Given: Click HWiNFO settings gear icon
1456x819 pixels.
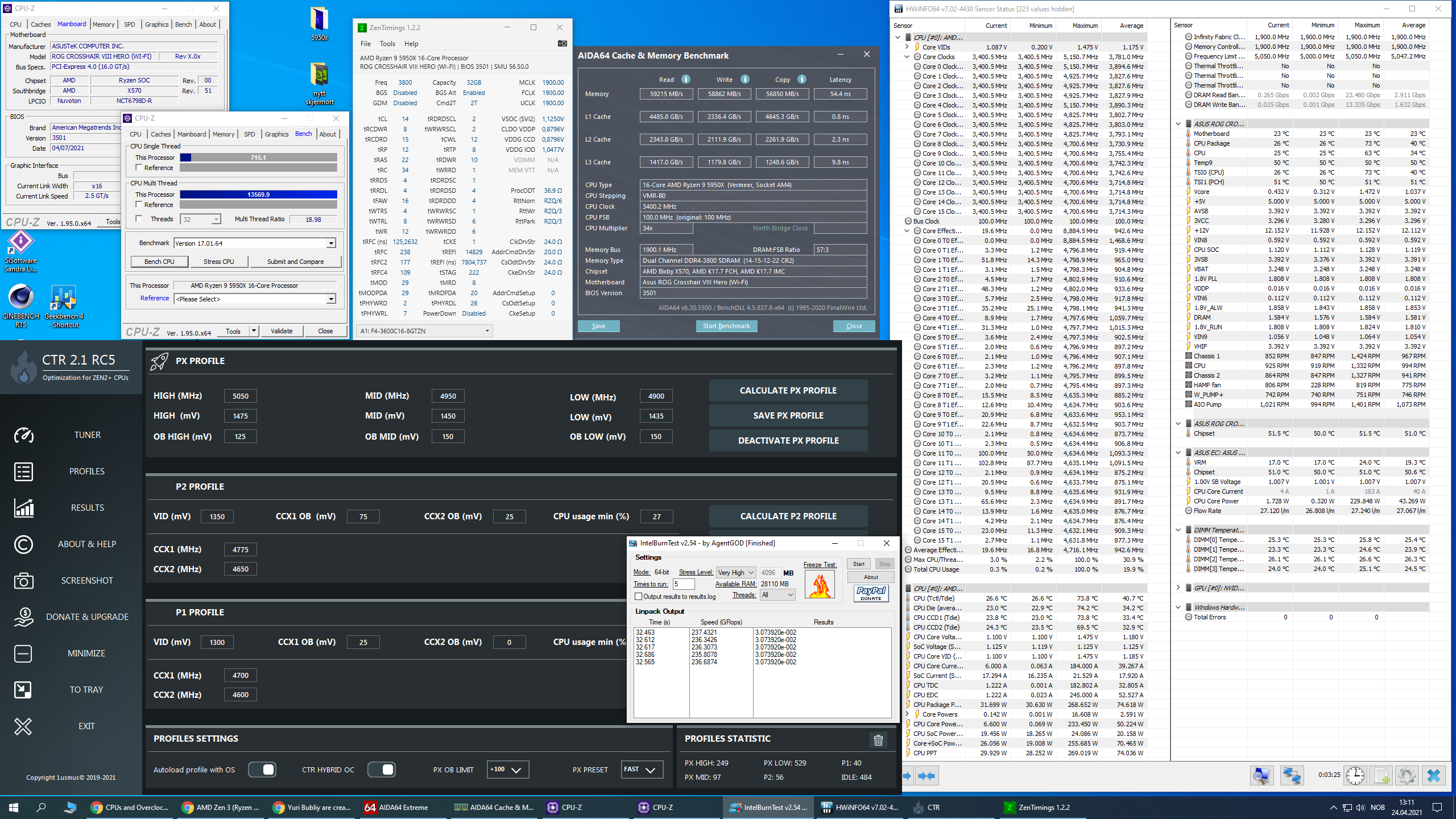Looking at the screenshot, I should [x=1407, y=775].
